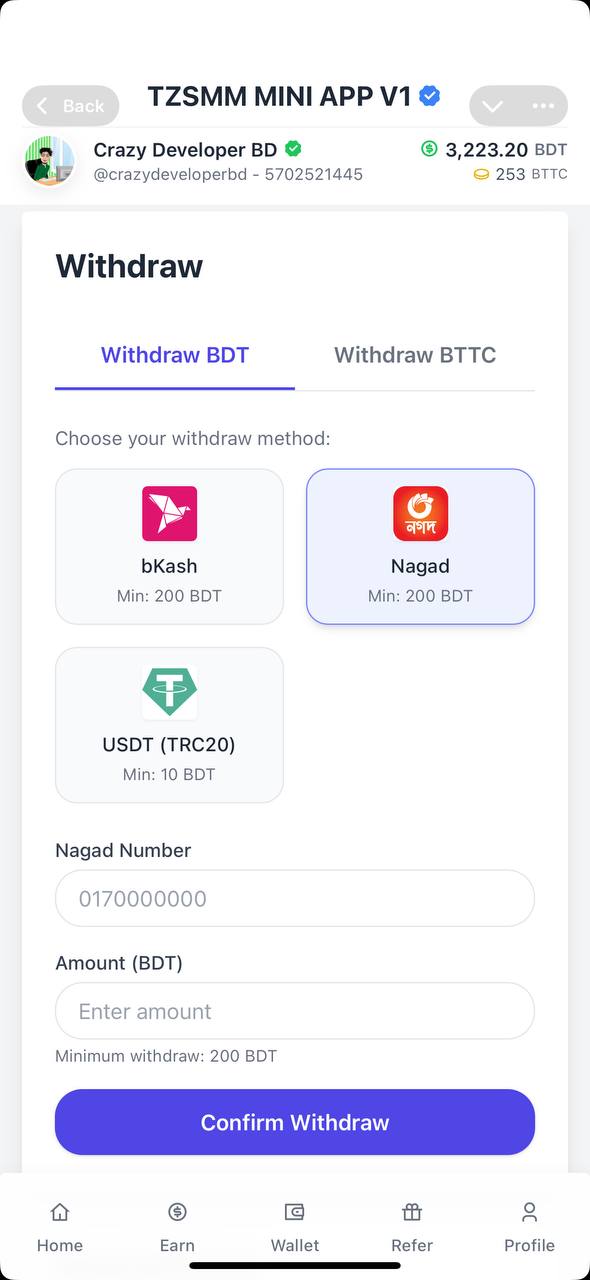Choose USDT (TRC20) as withdraw method
The height and width of the screenshot is (1280, 590).
[169, 725]
